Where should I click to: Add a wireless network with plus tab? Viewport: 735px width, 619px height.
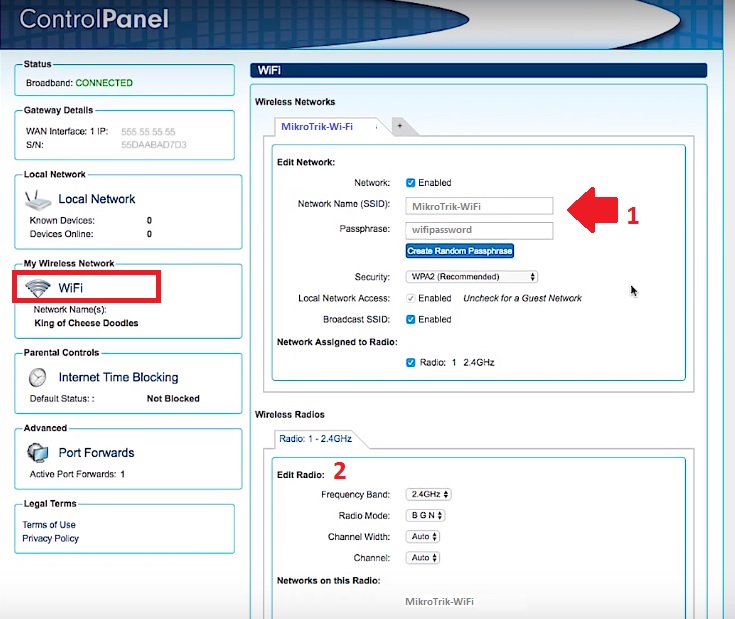click(400, 126)
